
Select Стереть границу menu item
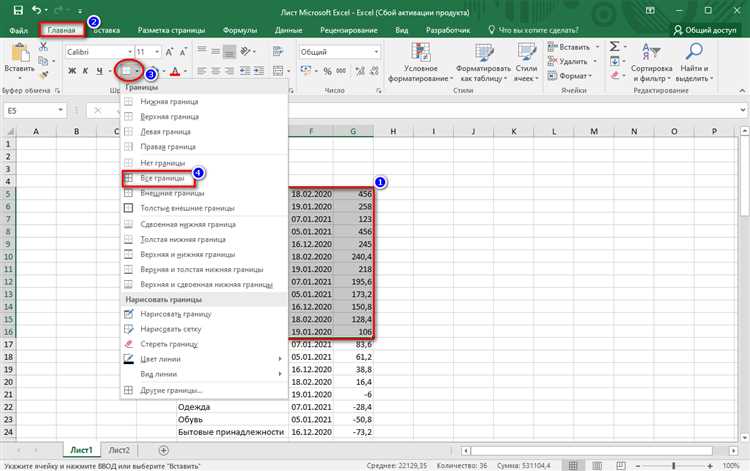tap(204, 344)
